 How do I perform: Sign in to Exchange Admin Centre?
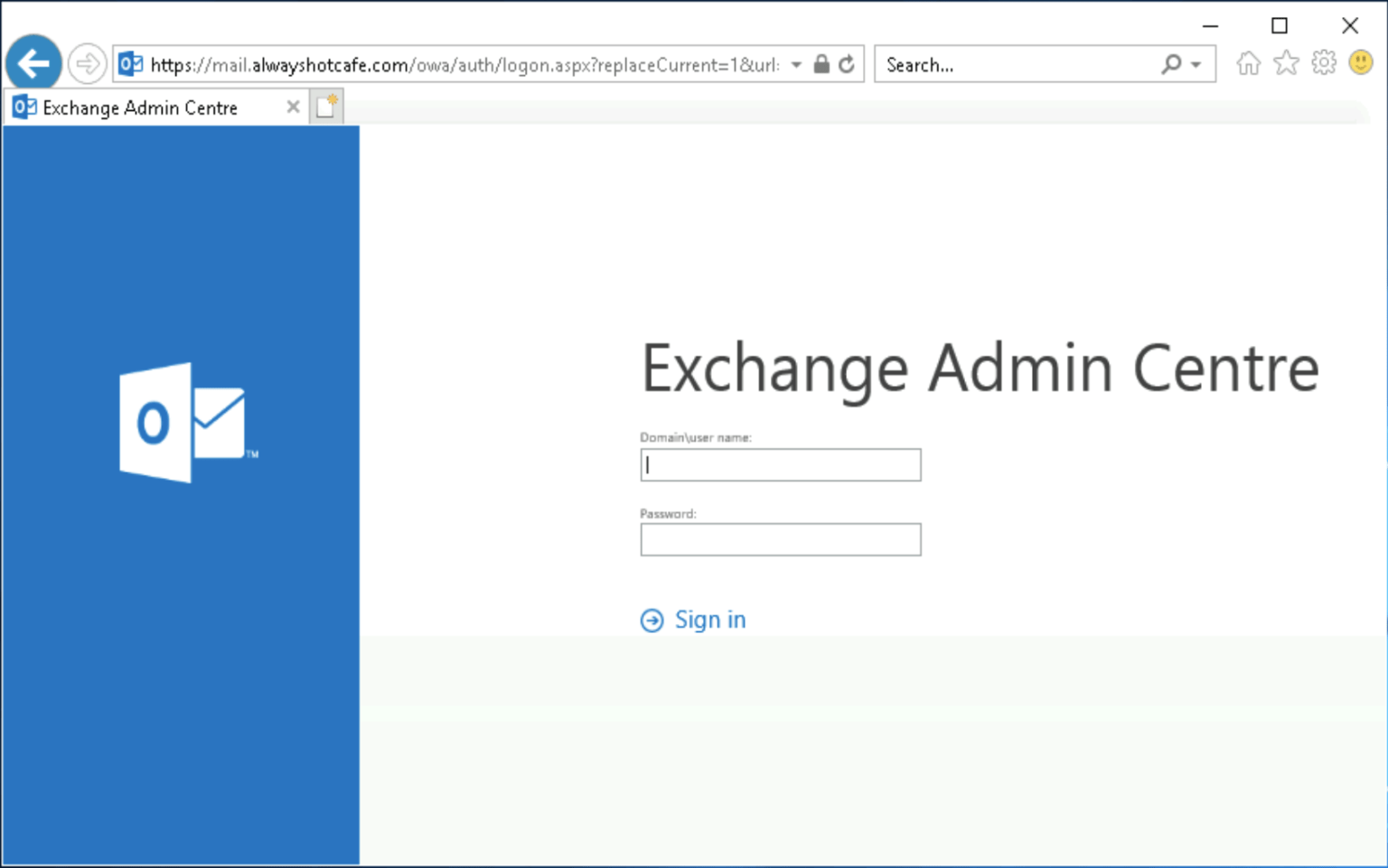point(710,620)
